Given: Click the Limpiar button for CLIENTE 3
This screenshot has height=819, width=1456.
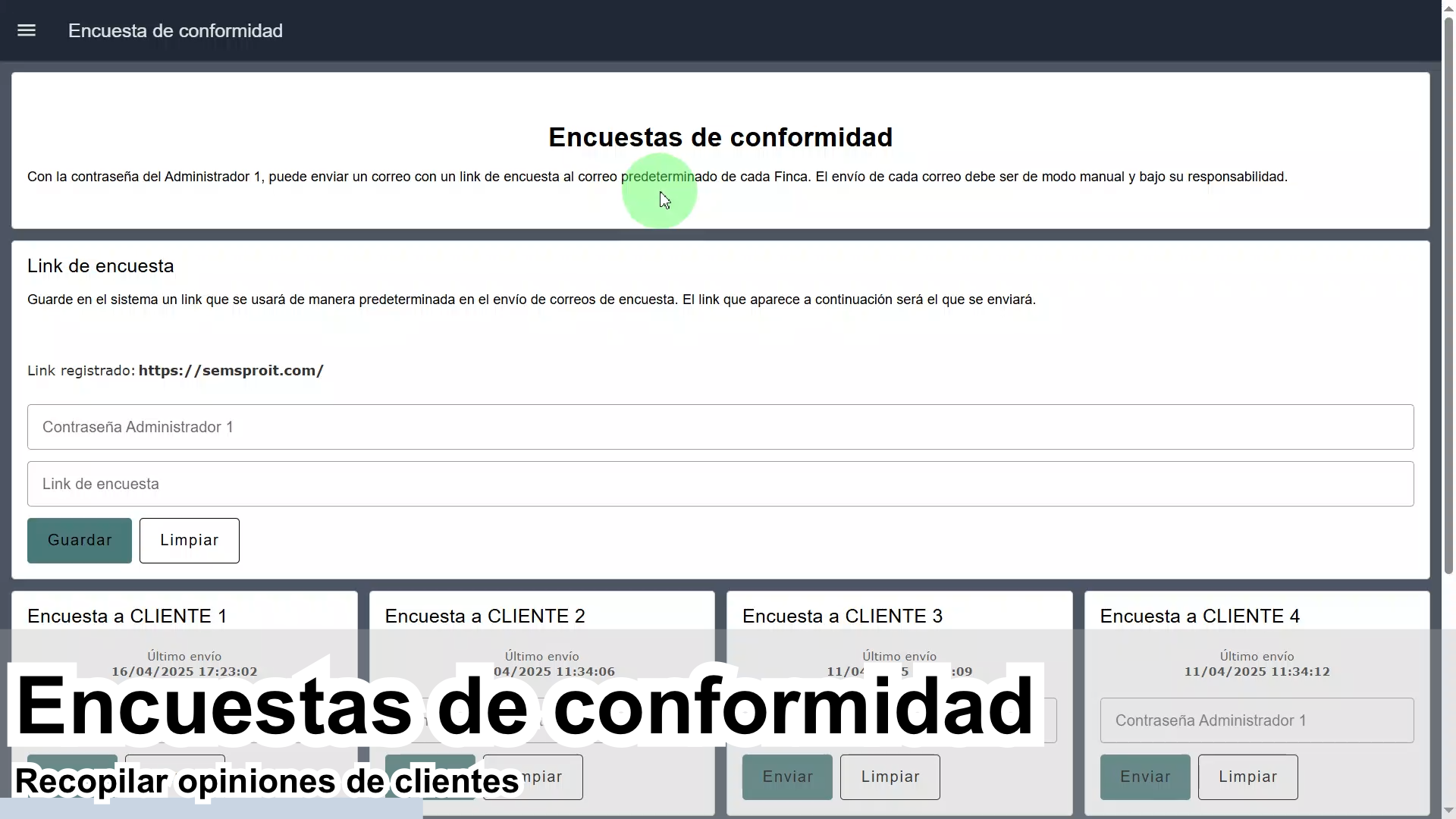Looking at the screenshot, I should coord(890,777).
